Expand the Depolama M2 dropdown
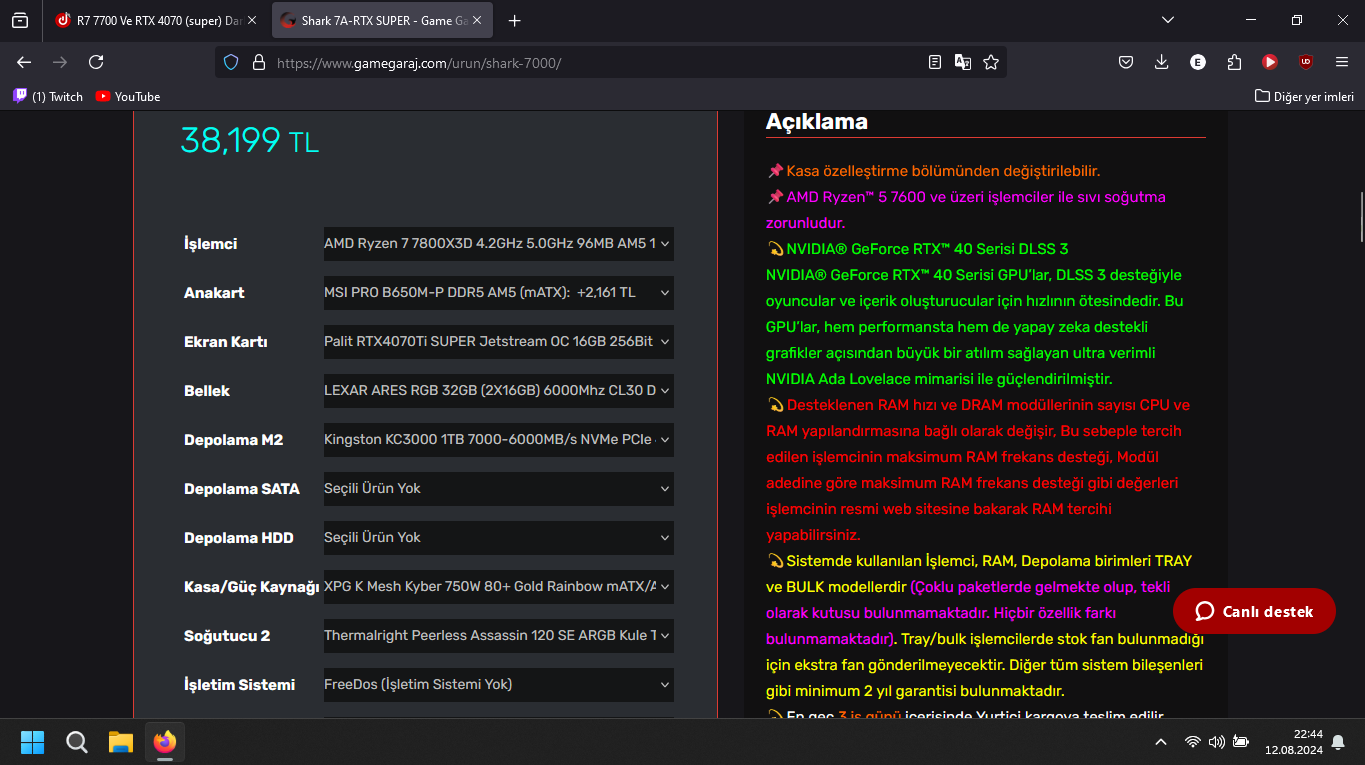 498,439
